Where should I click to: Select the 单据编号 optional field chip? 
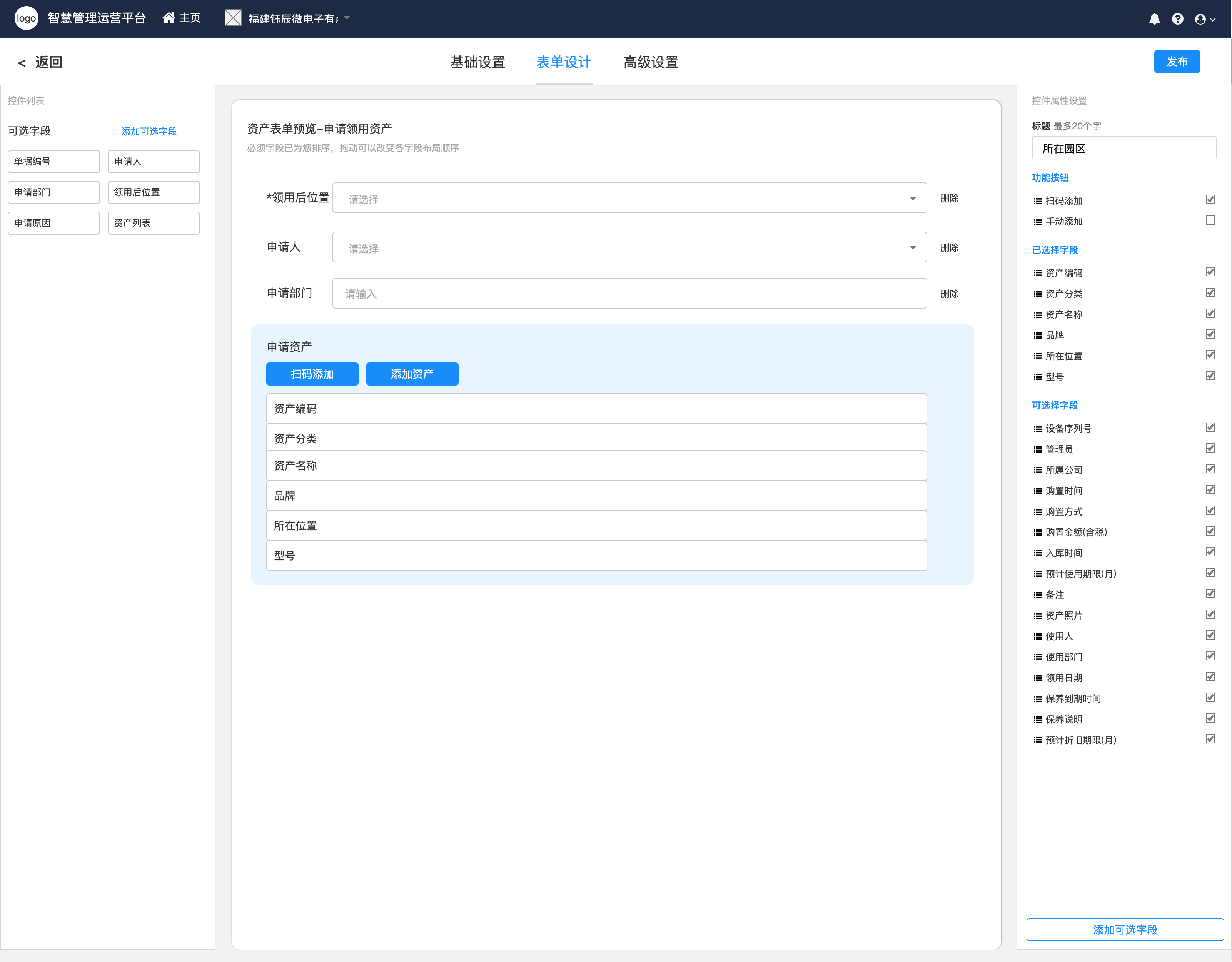pyautogui.click(x=53, y=161)
